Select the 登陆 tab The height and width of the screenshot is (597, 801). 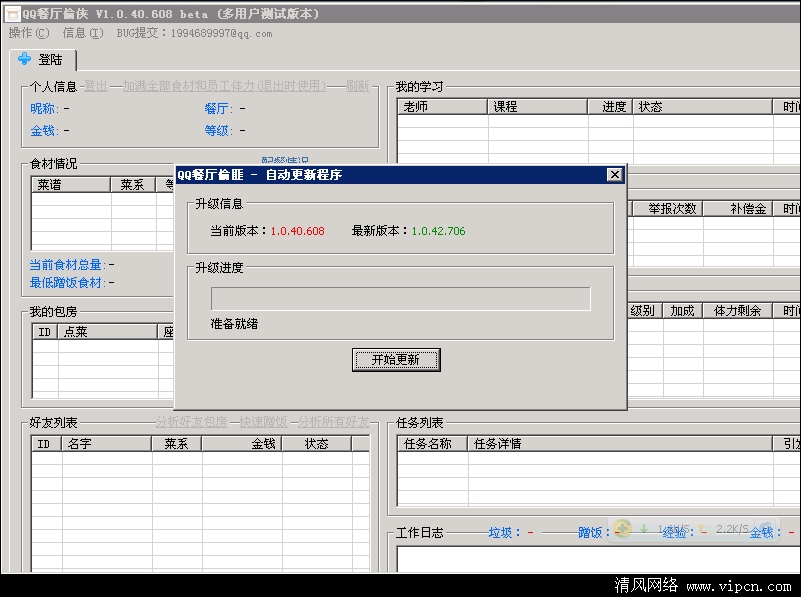(x=43, y=60)
